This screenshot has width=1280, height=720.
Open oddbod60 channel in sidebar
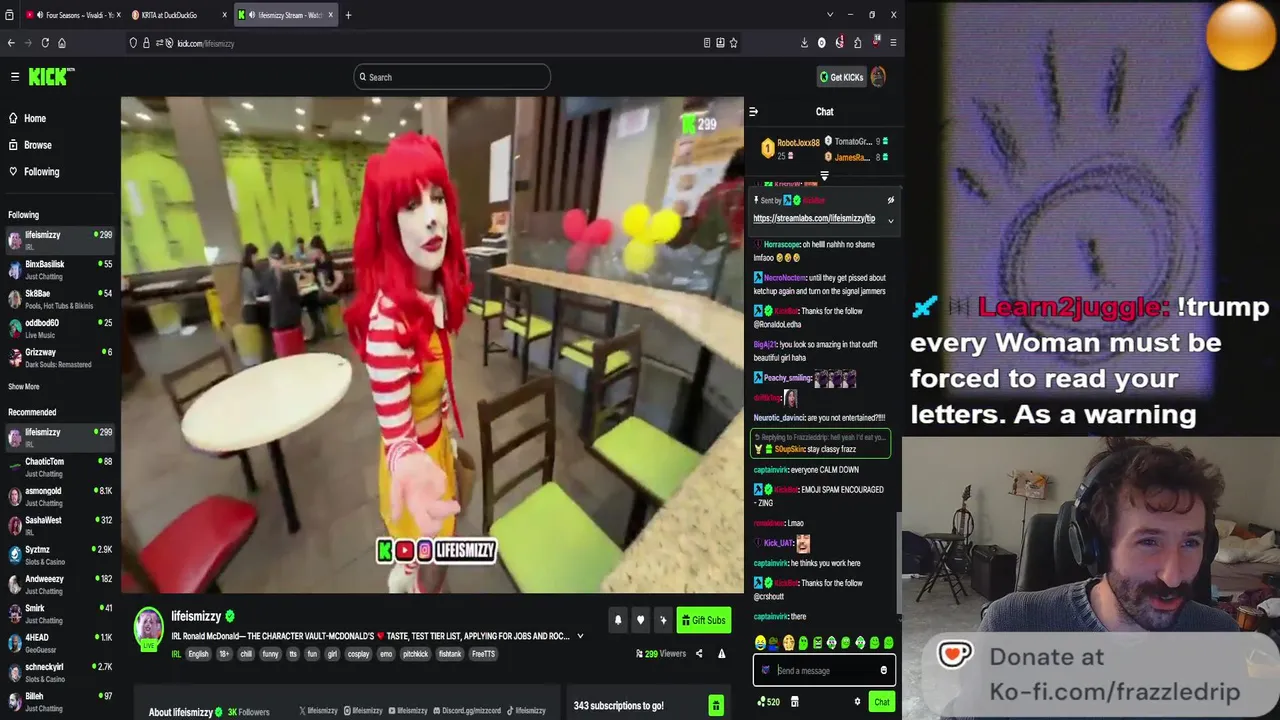pos(60,328)
